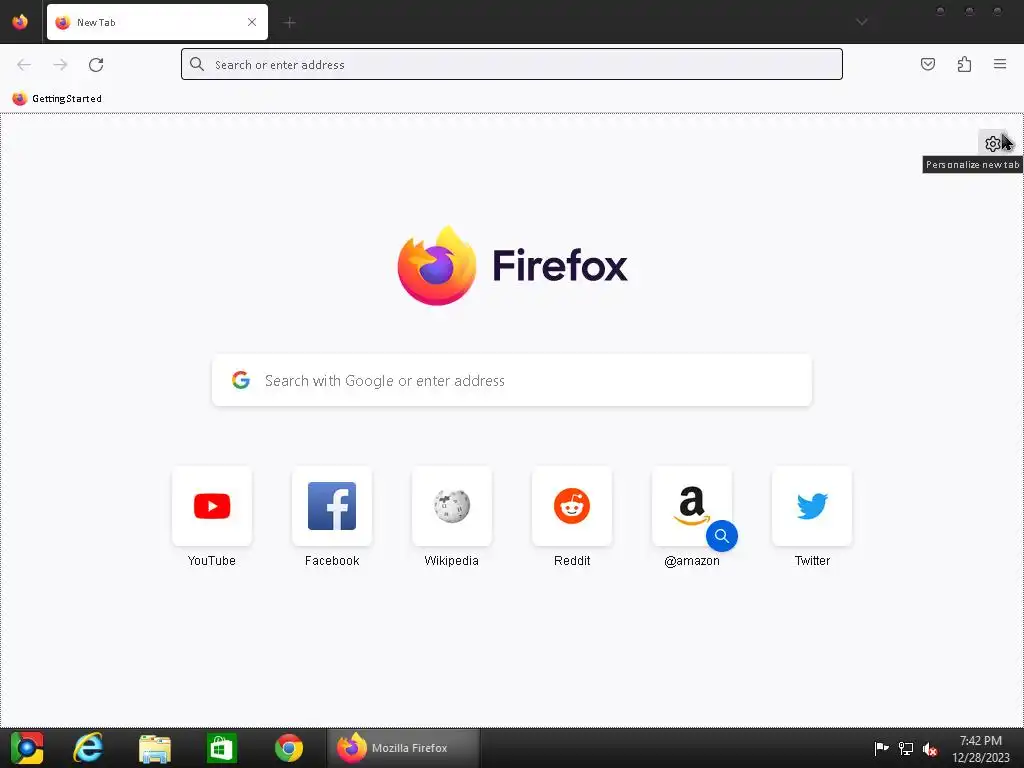
Task: Open the Getting Started bookmark
Action: coord(57,99)
